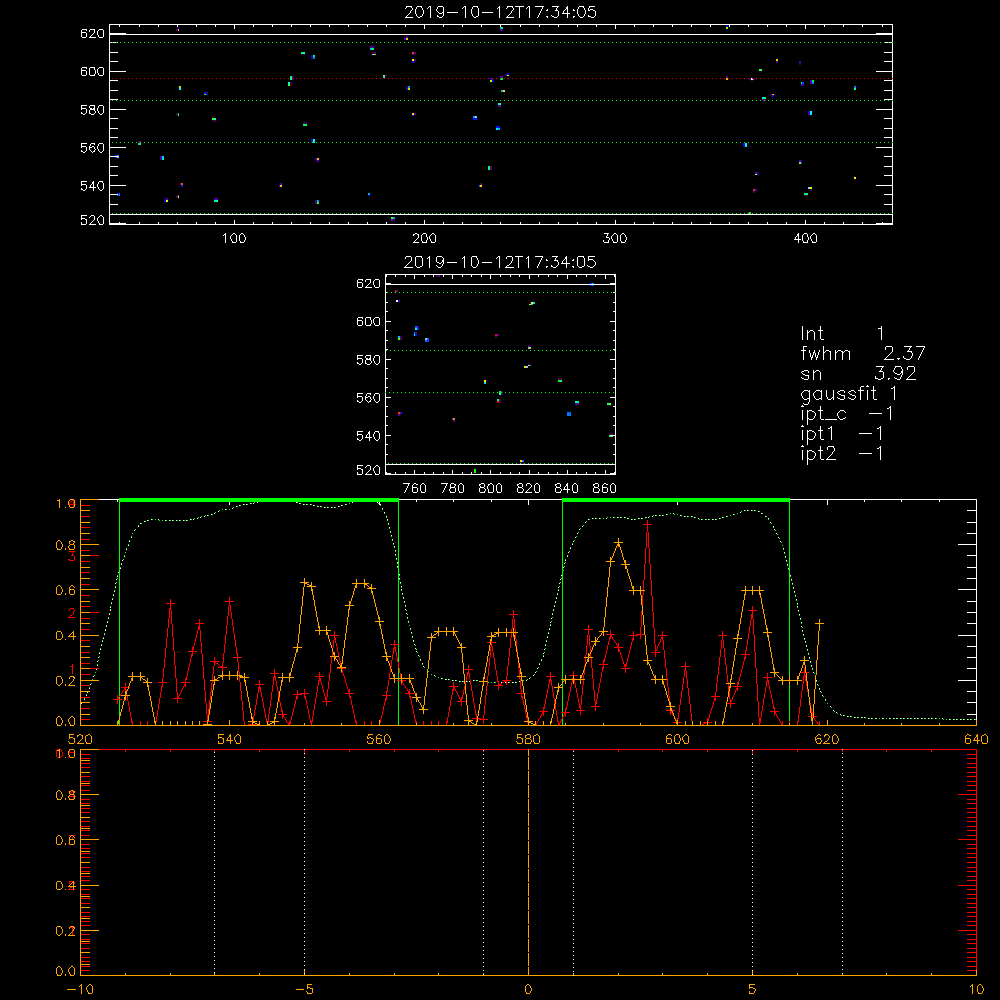Click the 'Int 1' label

tap(842, 334)
